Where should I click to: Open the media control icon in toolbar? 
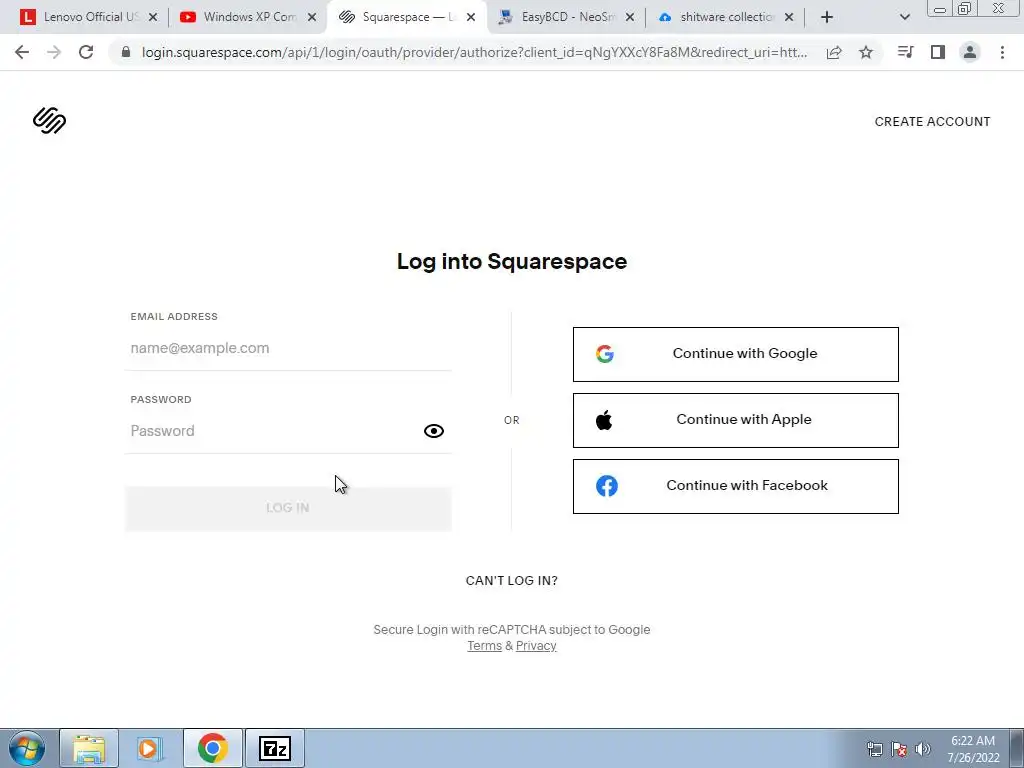(905, 52)
